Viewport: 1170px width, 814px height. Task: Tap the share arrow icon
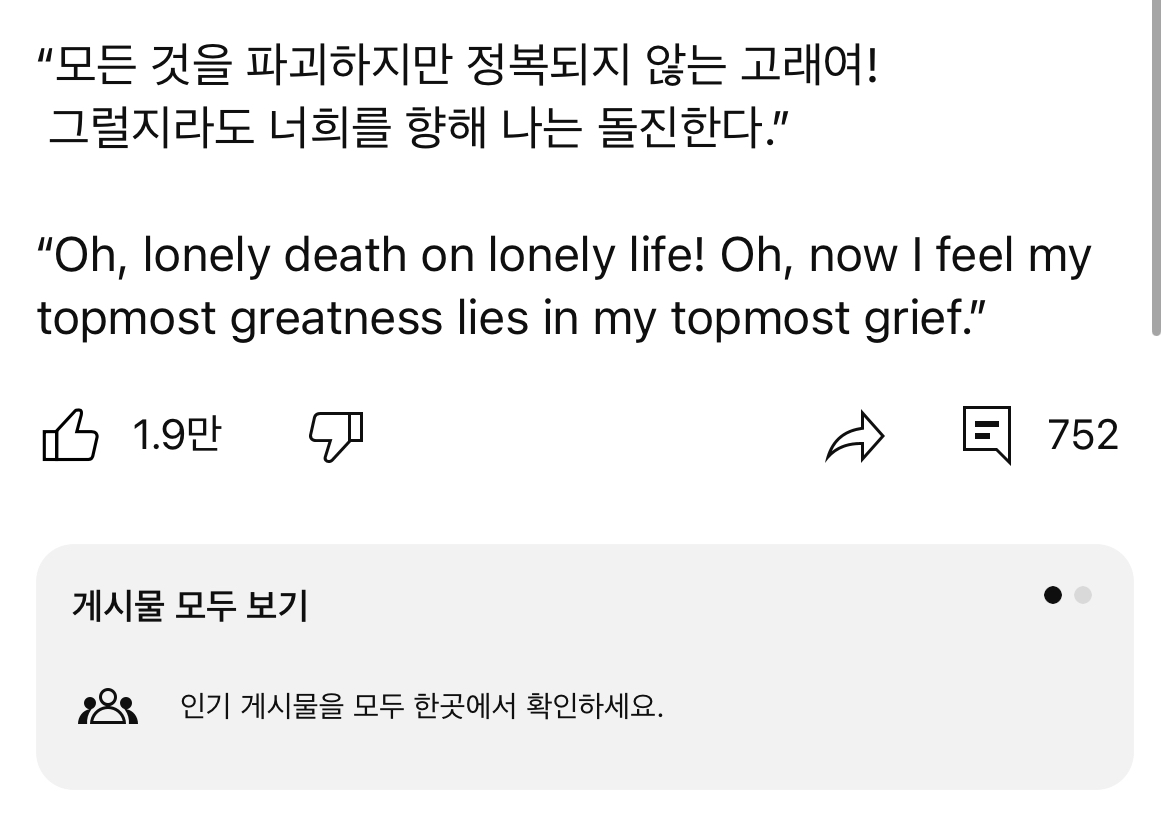point(854,436)
